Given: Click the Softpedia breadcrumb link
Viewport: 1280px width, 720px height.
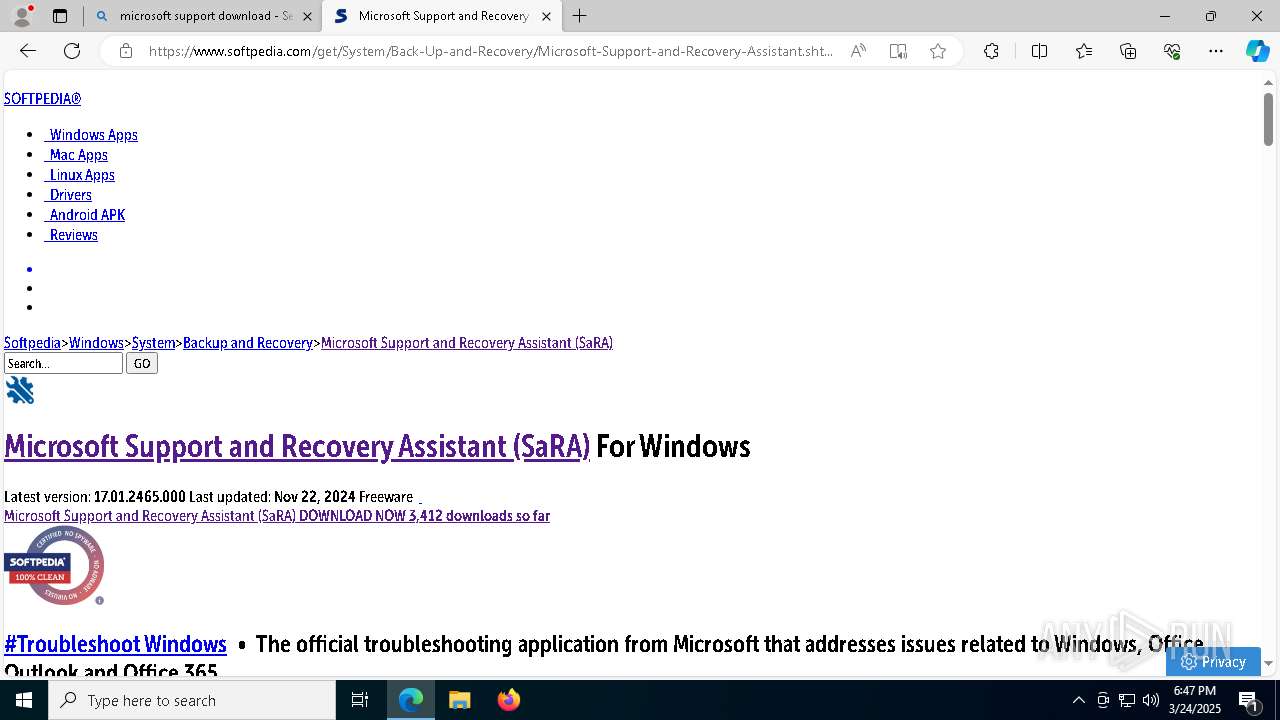Looking at the screenshot, I should [33, 343].
